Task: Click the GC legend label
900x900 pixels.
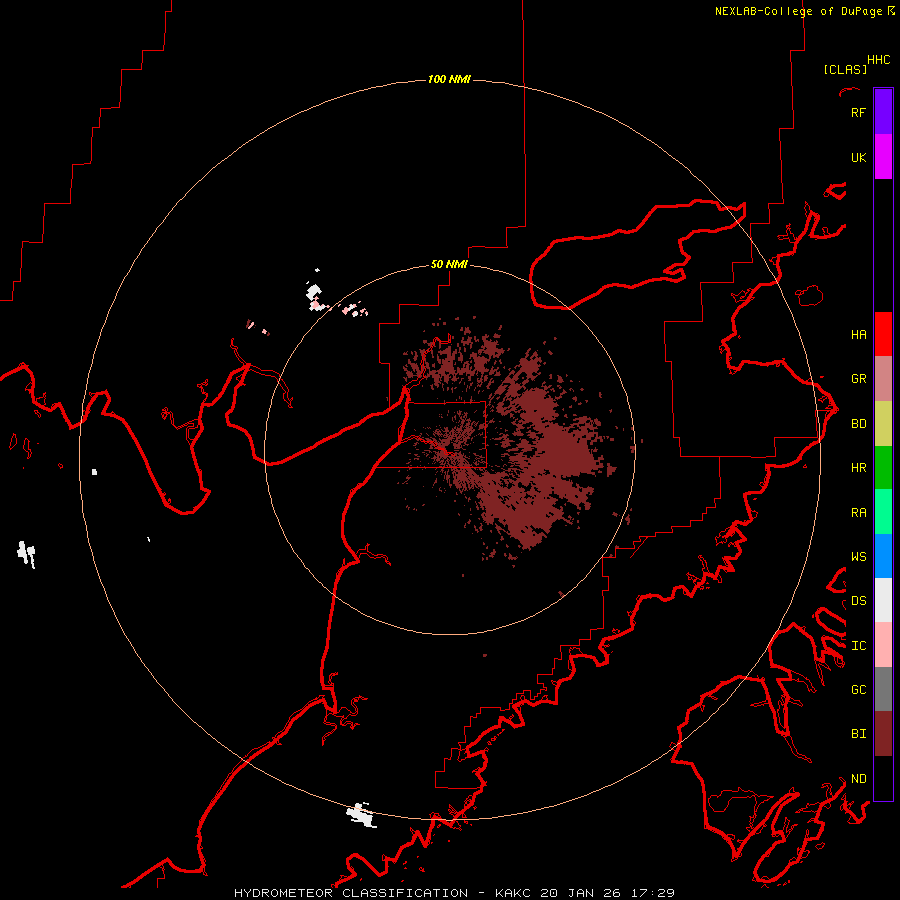Action: coord(858,690)
